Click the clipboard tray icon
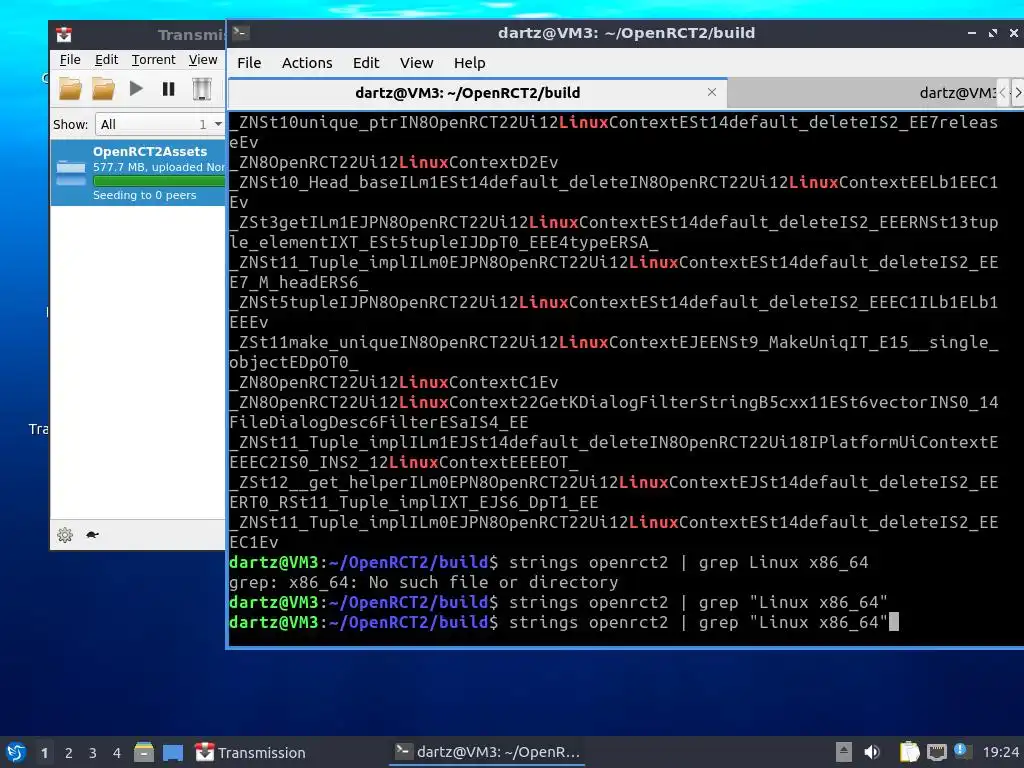This screenshot has height=768, width=1024. click(909, 752)
